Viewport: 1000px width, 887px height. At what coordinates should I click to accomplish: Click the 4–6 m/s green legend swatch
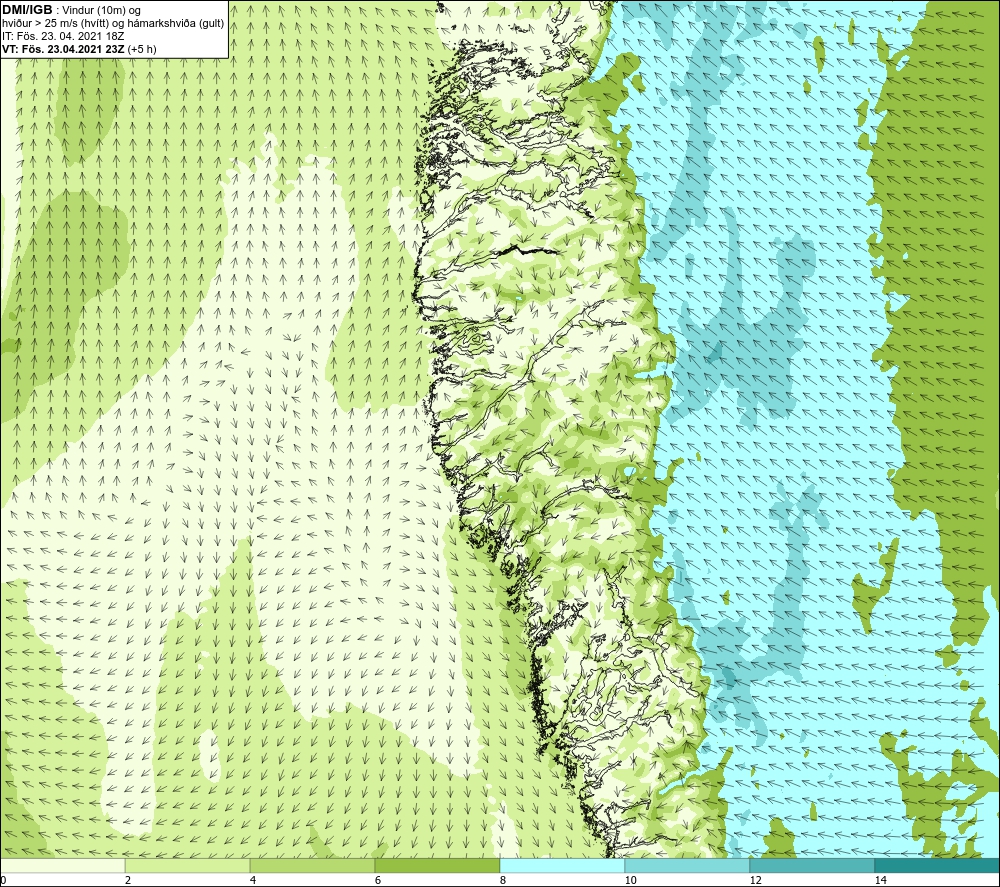click(312, 865)
